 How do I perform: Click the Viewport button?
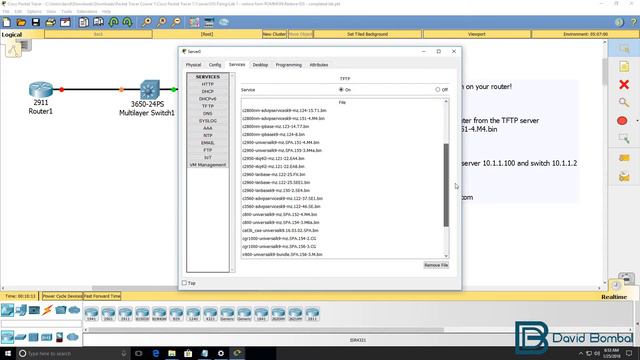[x=477, y=34]
